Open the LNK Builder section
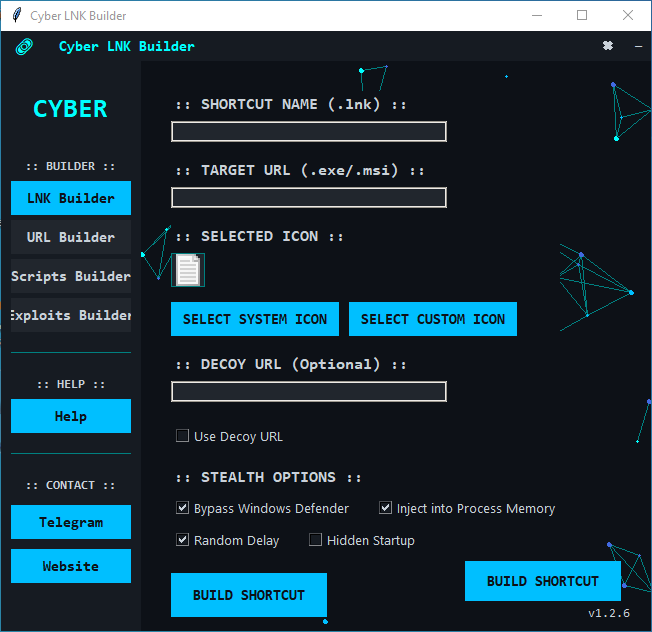 point(71,198)
